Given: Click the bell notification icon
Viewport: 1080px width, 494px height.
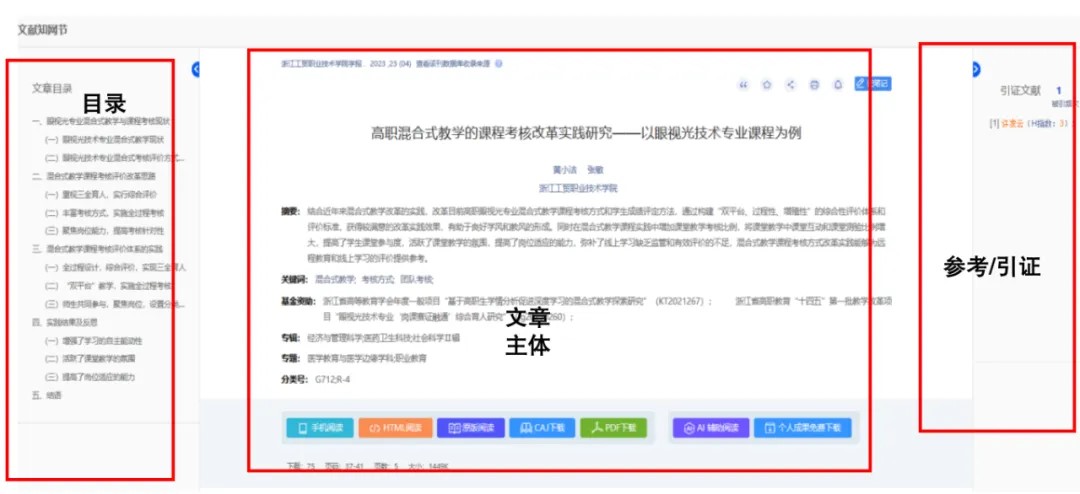Looking at the screenshot, I should coord(838,85).
